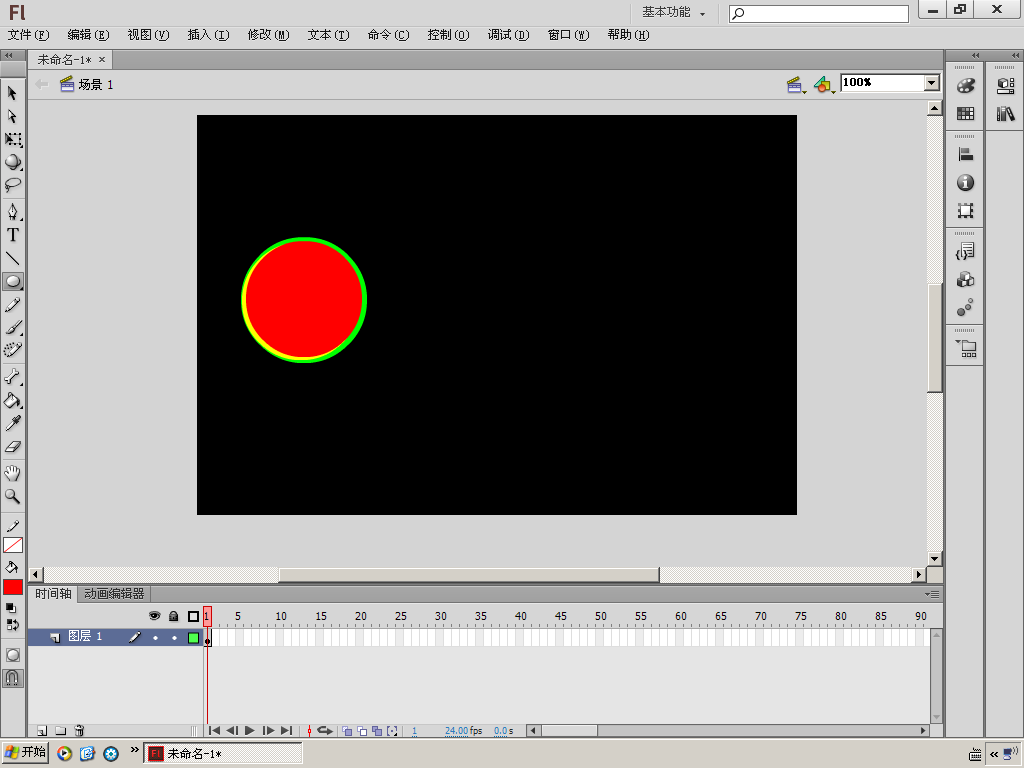Toggle Onion Skin button
Image resolution: width=1024 pixels, height=768 pixels.
pyautogui.click(x=347, y=731)
